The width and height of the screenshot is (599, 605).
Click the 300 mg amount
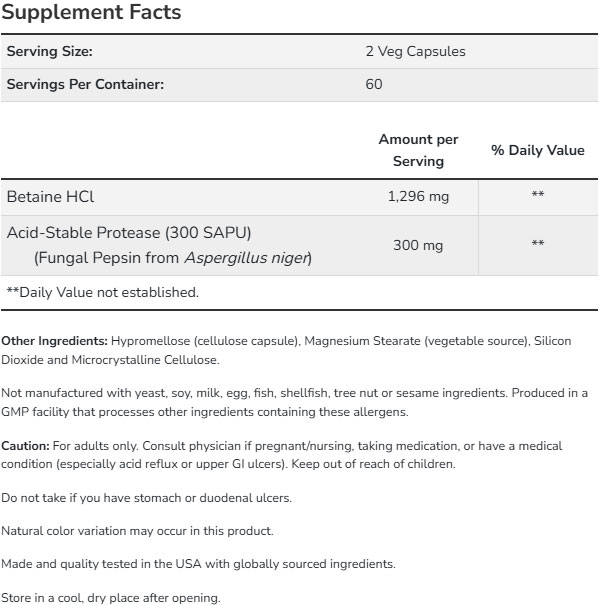tap(418, 245)
